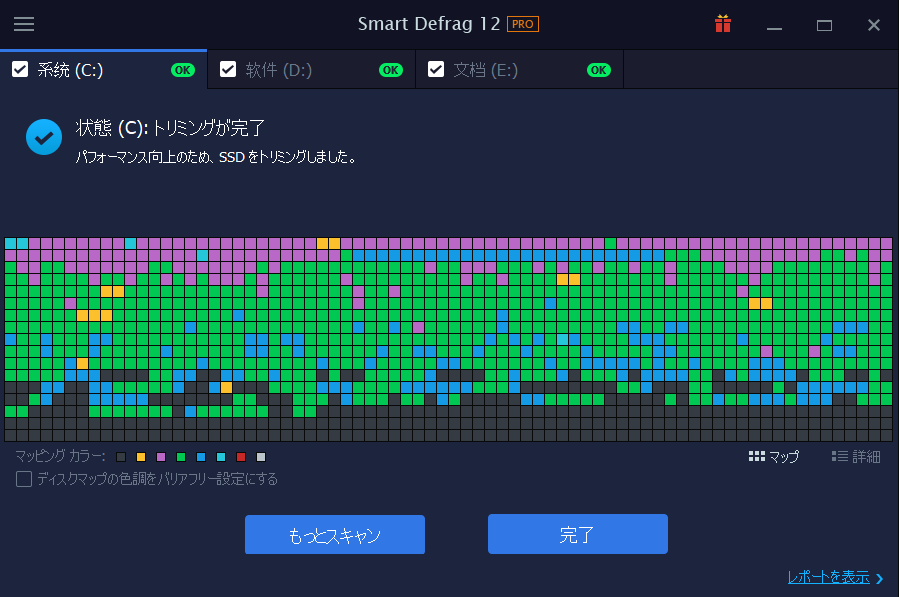
Task: Select the 詳細 view label
Action: coord(866,456)
